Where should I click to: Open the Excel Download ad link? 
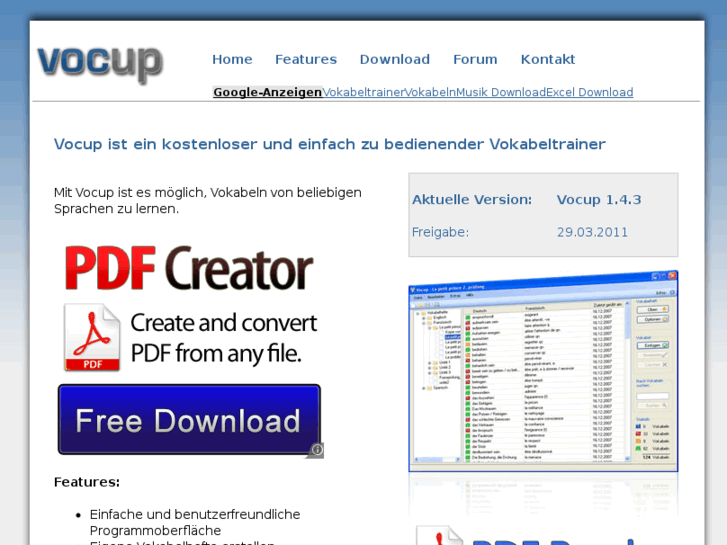590,92
